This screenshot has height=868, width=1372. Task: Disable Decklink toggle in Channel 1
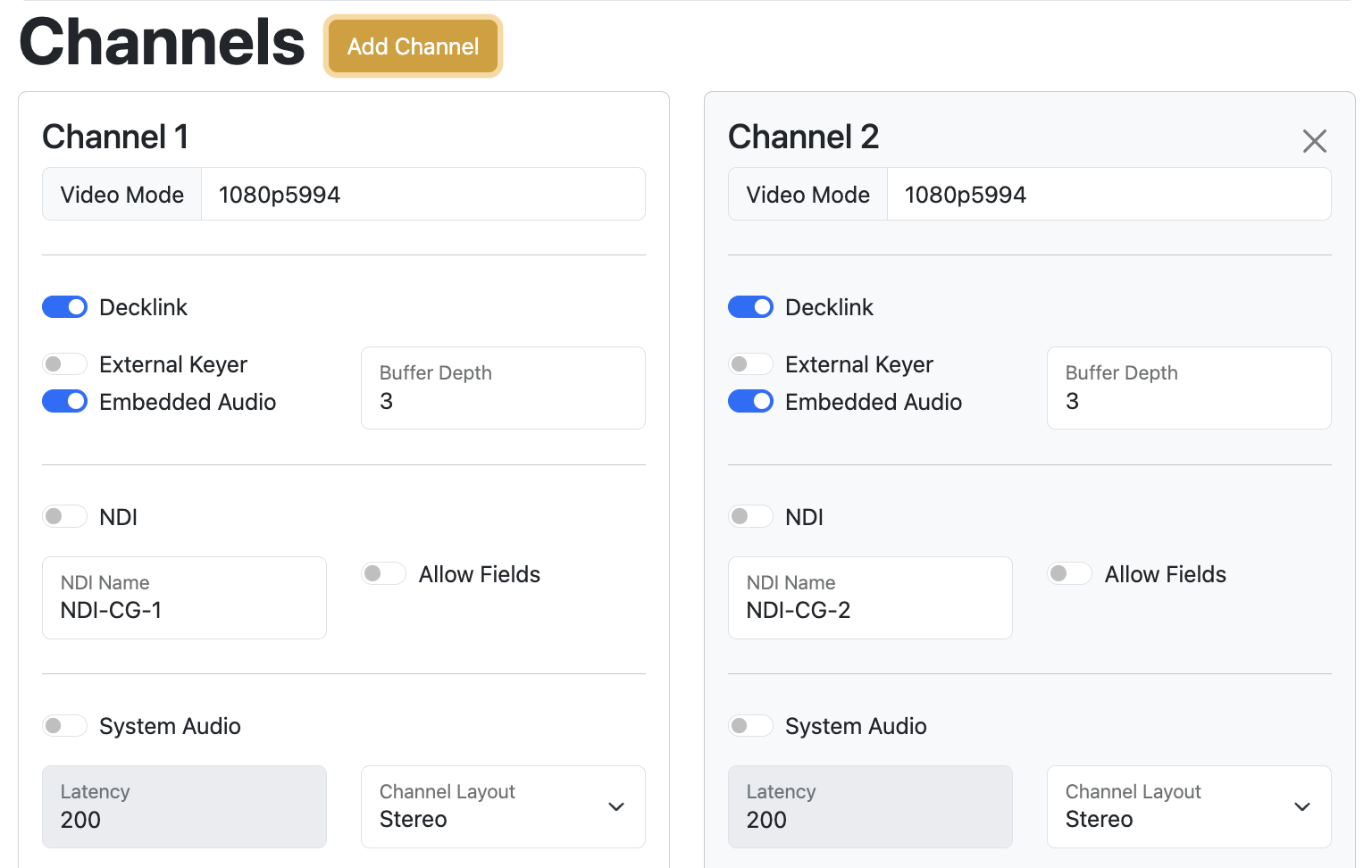(65, 307)
